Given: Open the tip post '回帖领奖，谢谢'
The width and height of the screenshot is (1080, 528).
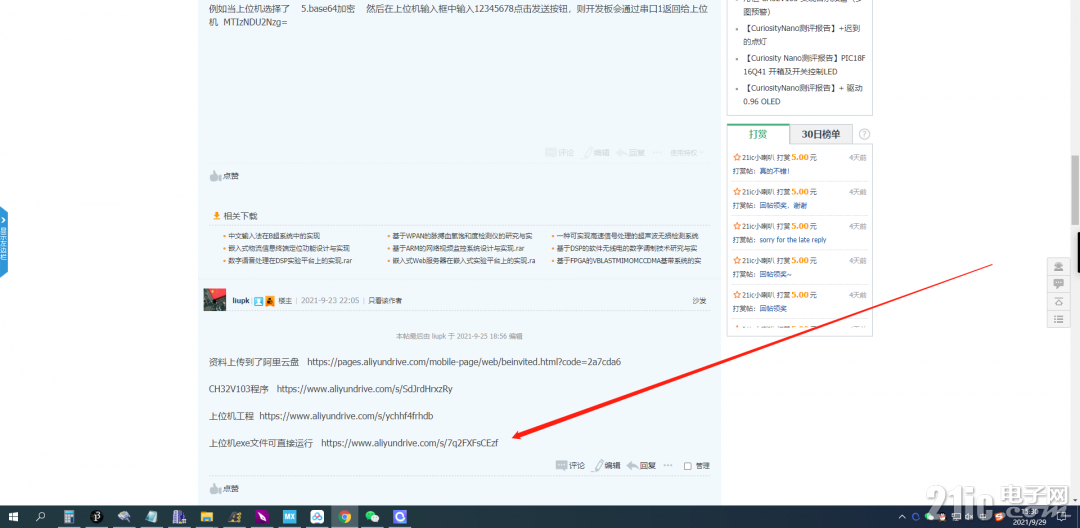Looking at the screenshot, I should (783, 206).
